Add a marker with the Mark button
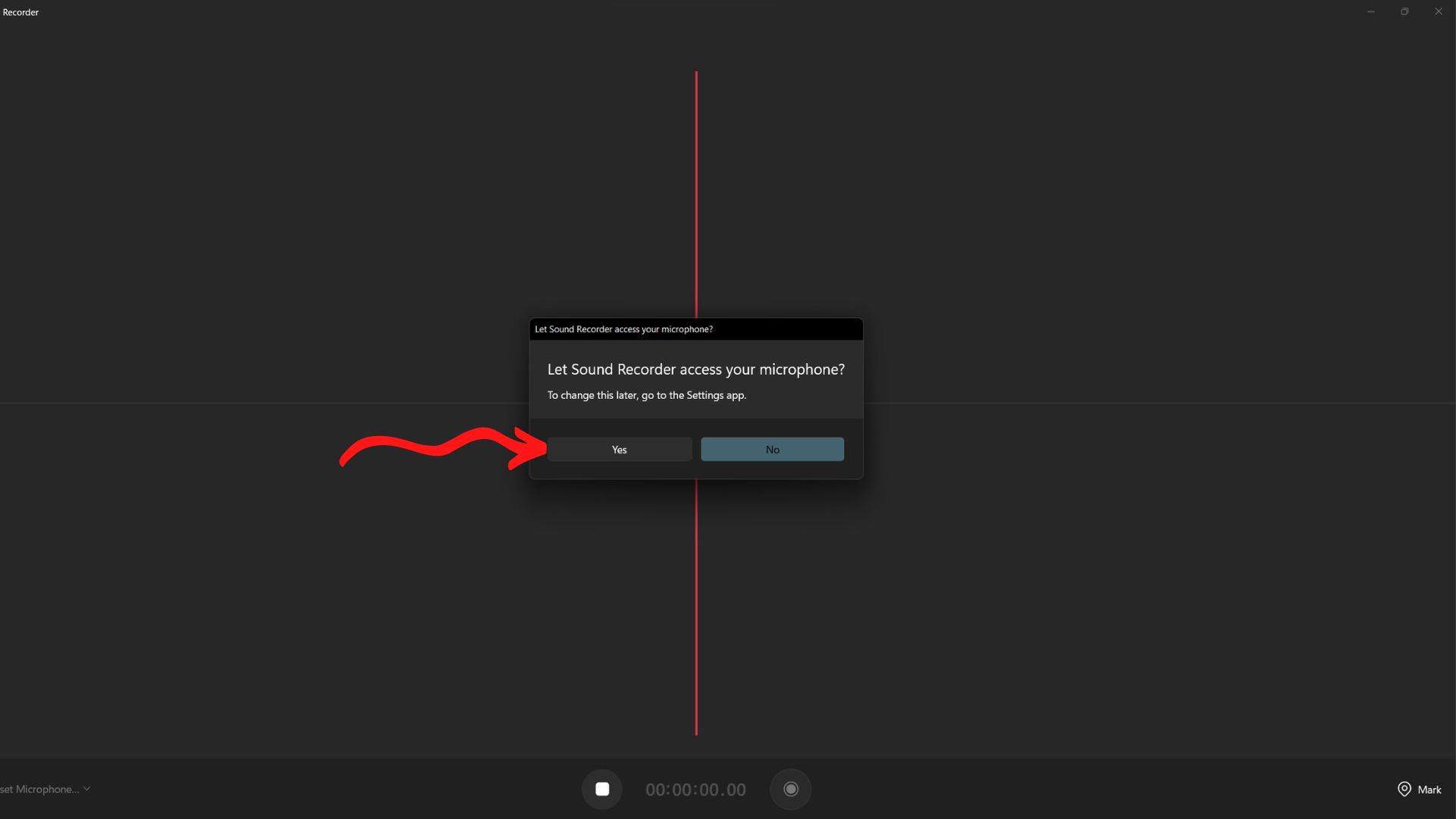The width and height of the screenshot is (1456, 819). tap(1419, 789)
